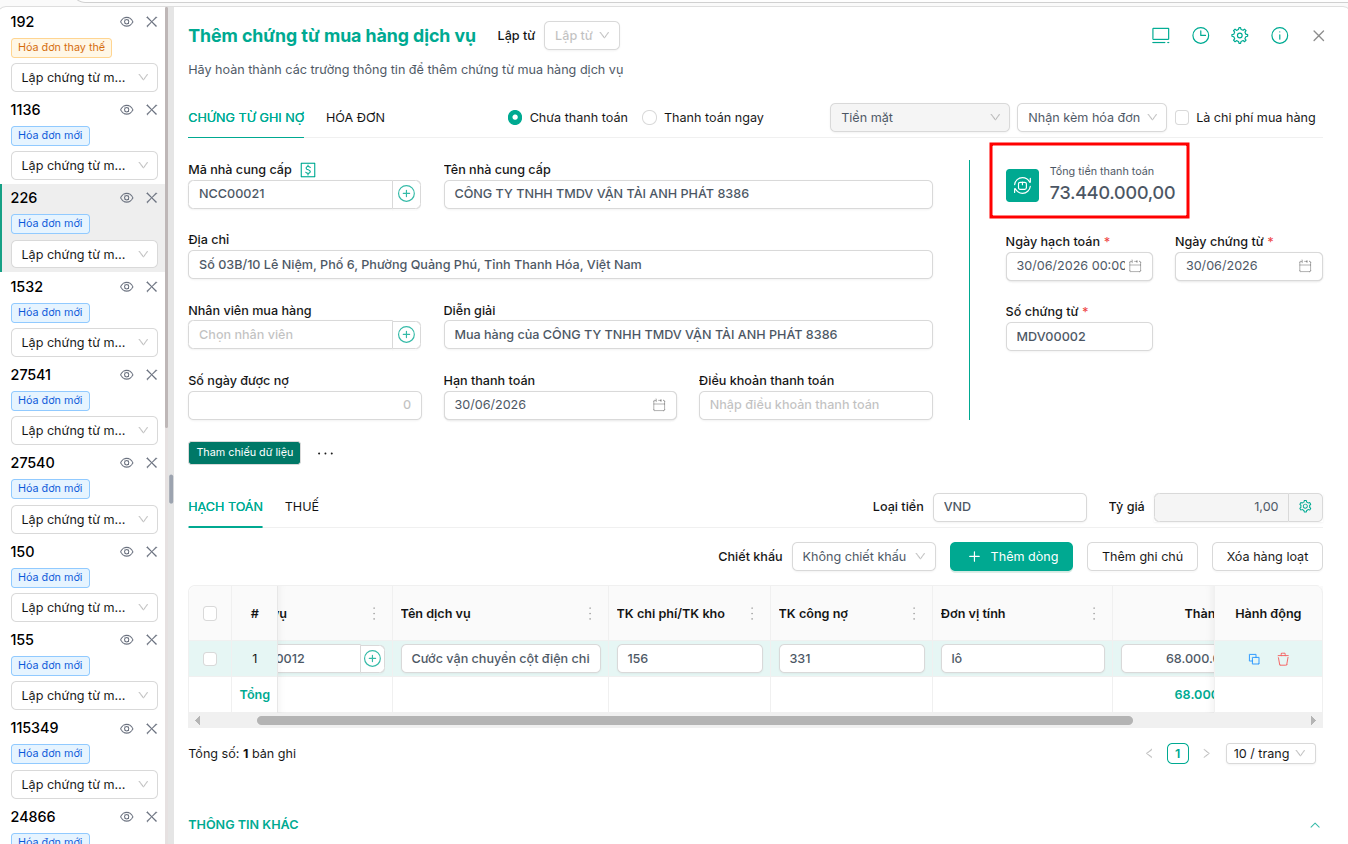Open the Thuế tab
The image size is (1348, 844).
tap(302, 507)
